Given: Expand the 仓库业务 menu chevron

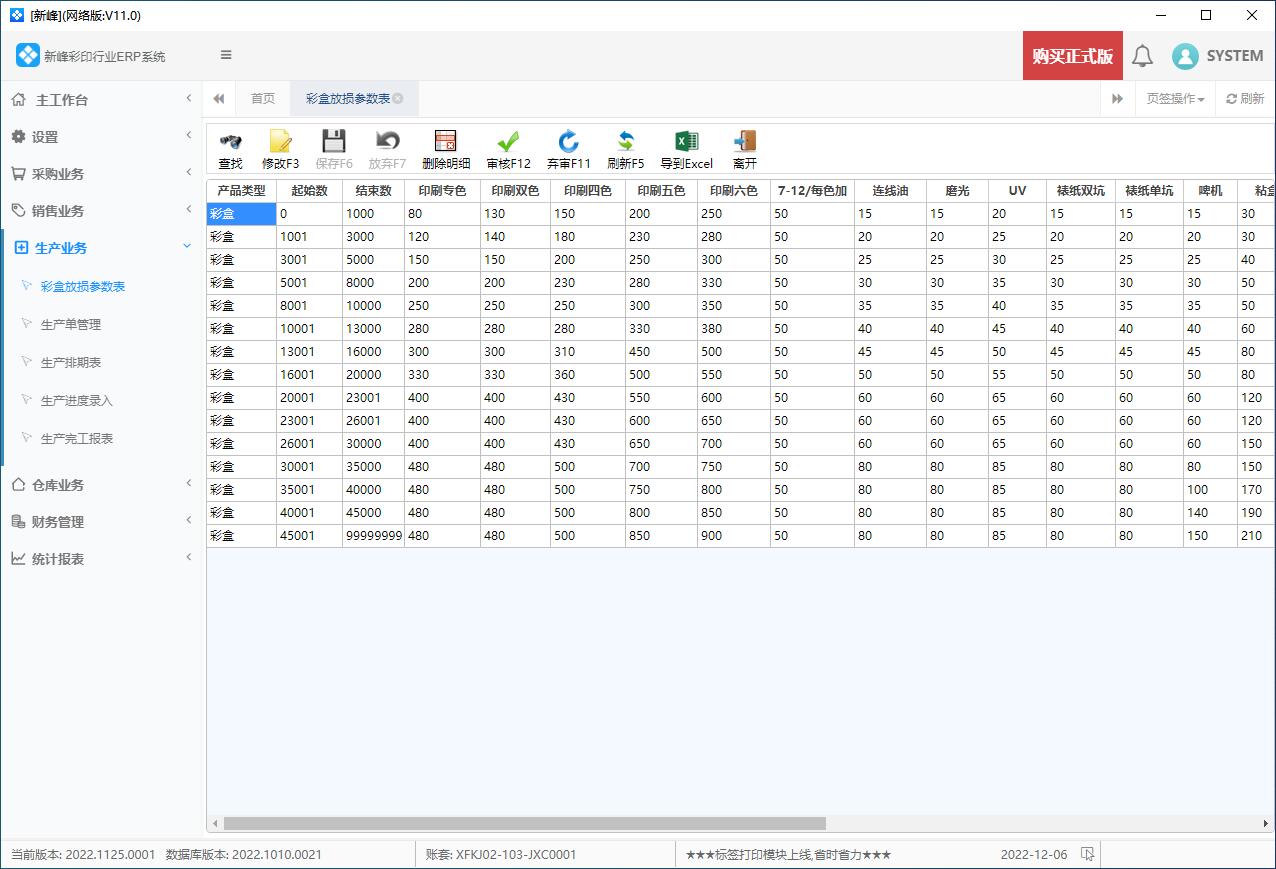Looking at the screenshot, I should (188, 483).
